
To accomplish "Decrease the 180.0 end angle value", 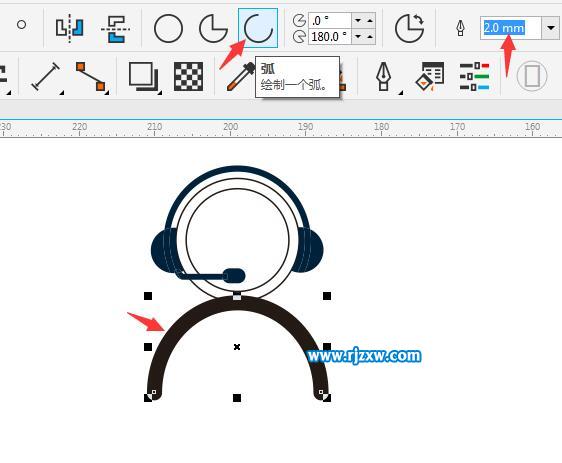I will click(x=357, y=36).
